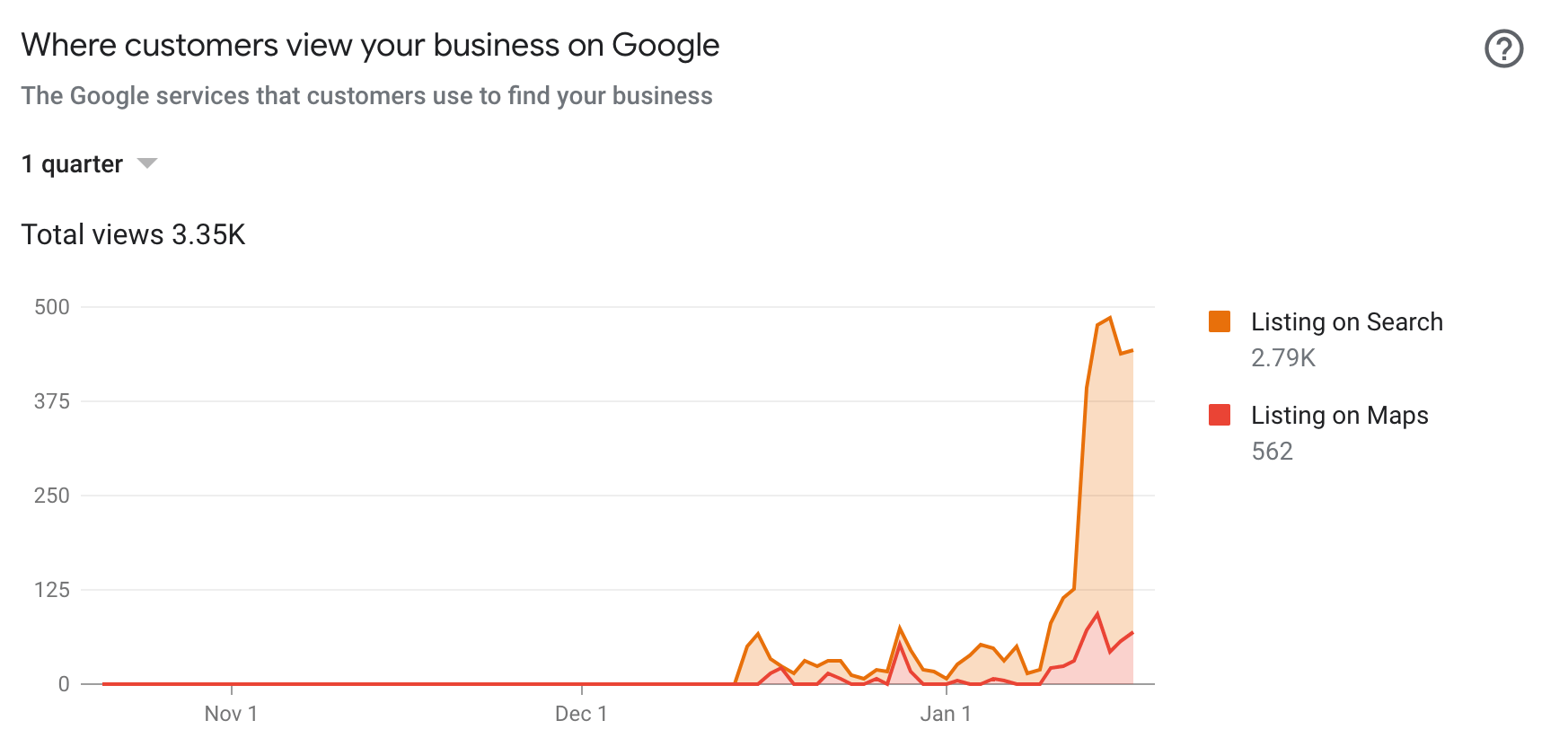The image size is (1568, 738).
Task: Click the 562 views value under Listing on Maps
Action: pyautogui.click(x=1271, y=451)
